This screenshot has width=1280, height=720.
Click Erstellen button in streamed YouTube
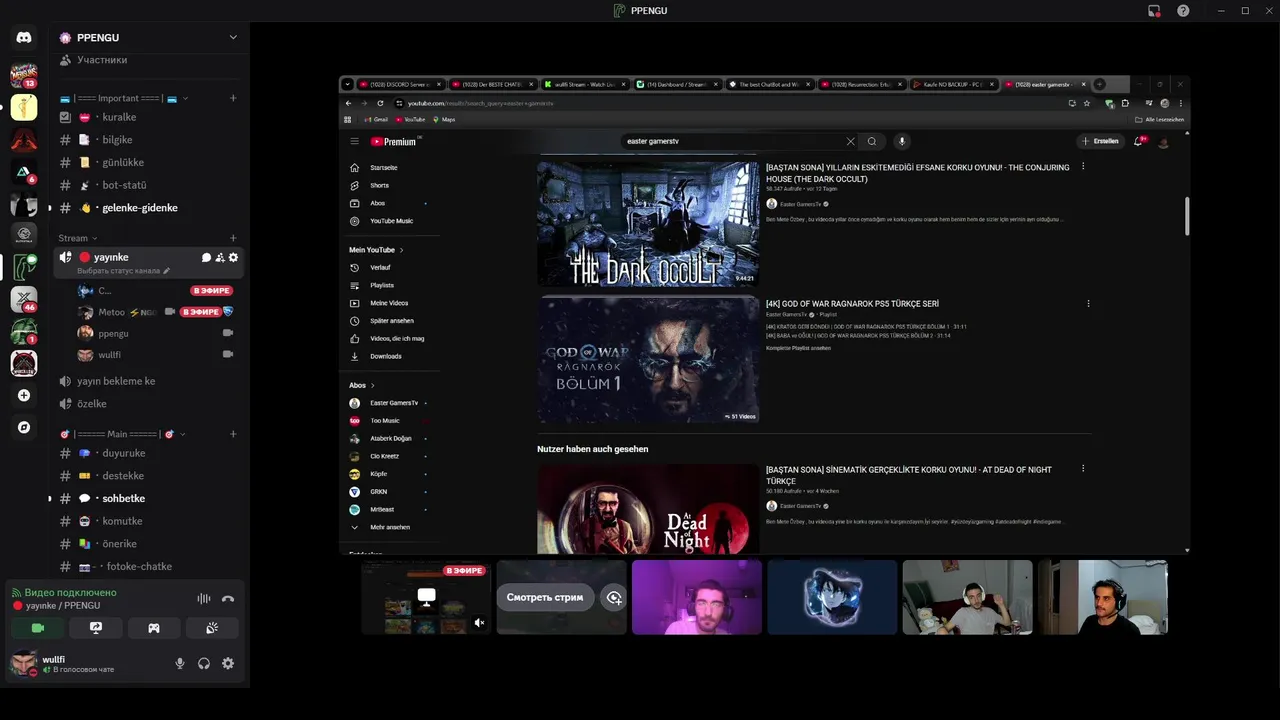pos(1100,141)
